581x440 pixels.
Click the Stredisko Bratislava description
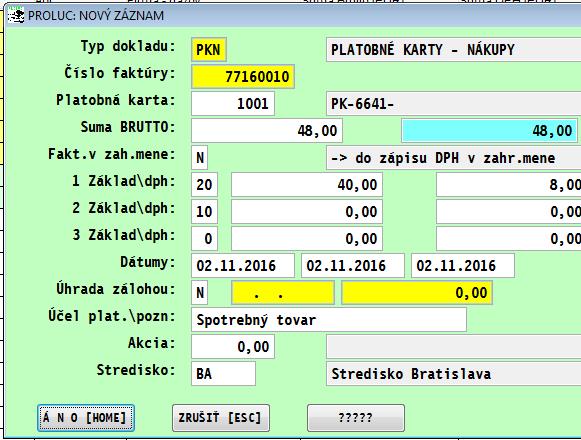pyautogui.click(x=454, y=374)
